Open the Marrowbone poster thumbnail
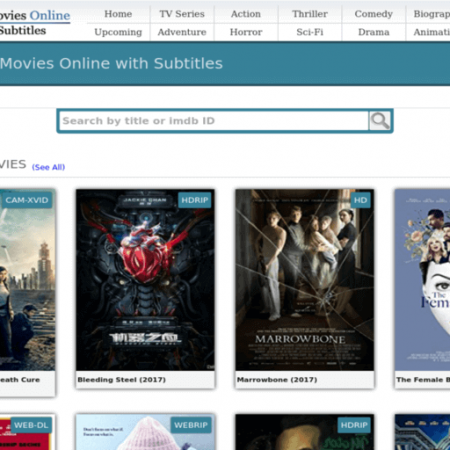This screenshot has height=450, width=450. tap(305, 280)
